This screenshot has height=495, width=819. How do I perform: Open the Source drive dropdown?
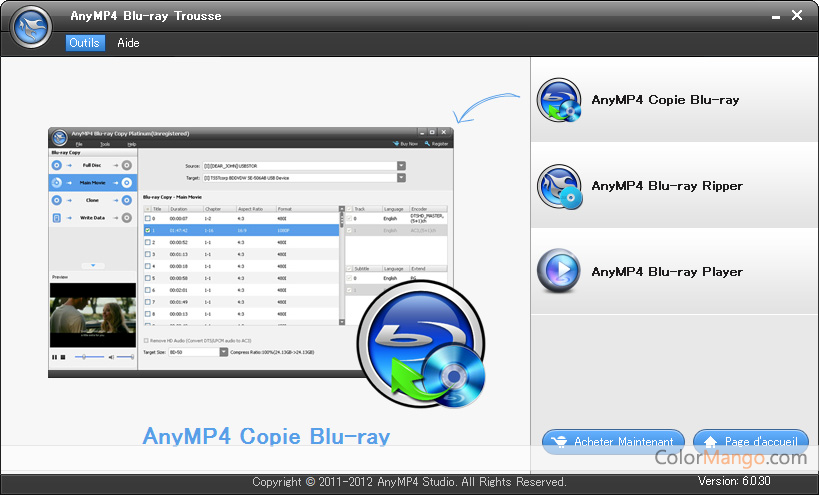click(x=401, y=165)
